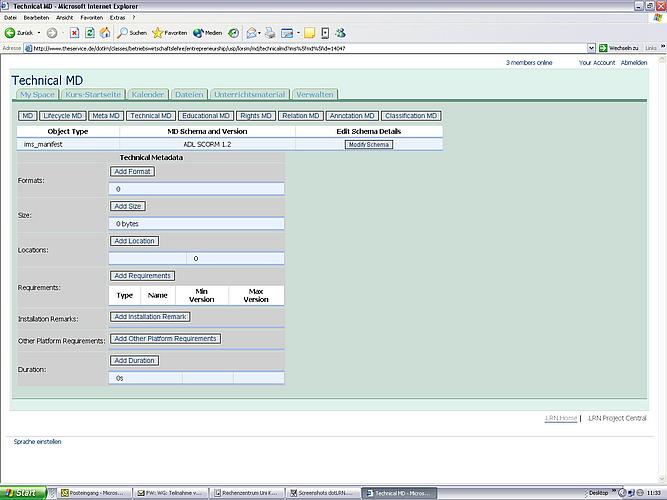Print the page with the printer icon

(270, 33)
